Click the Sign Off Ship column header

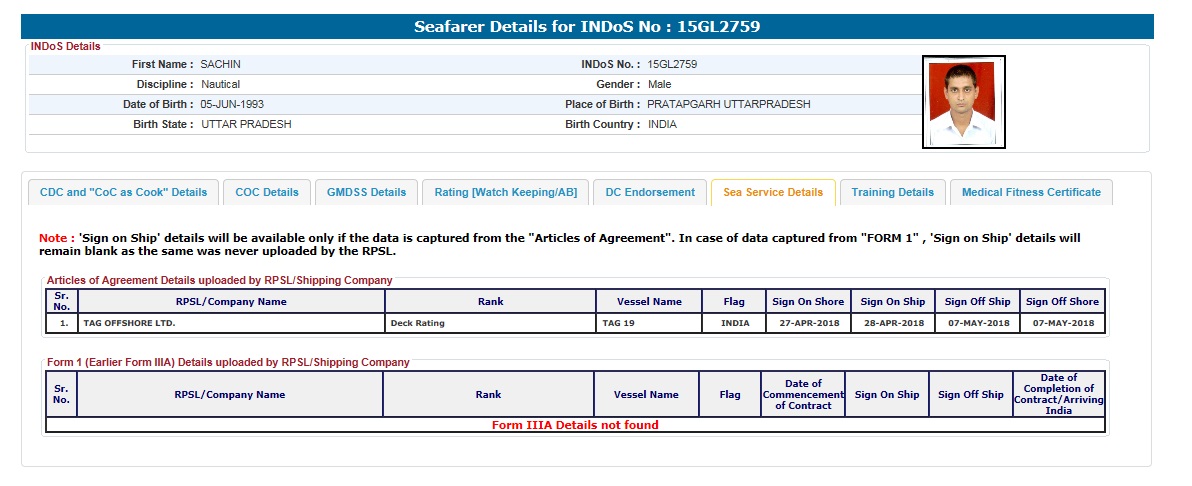pos(977,301)
